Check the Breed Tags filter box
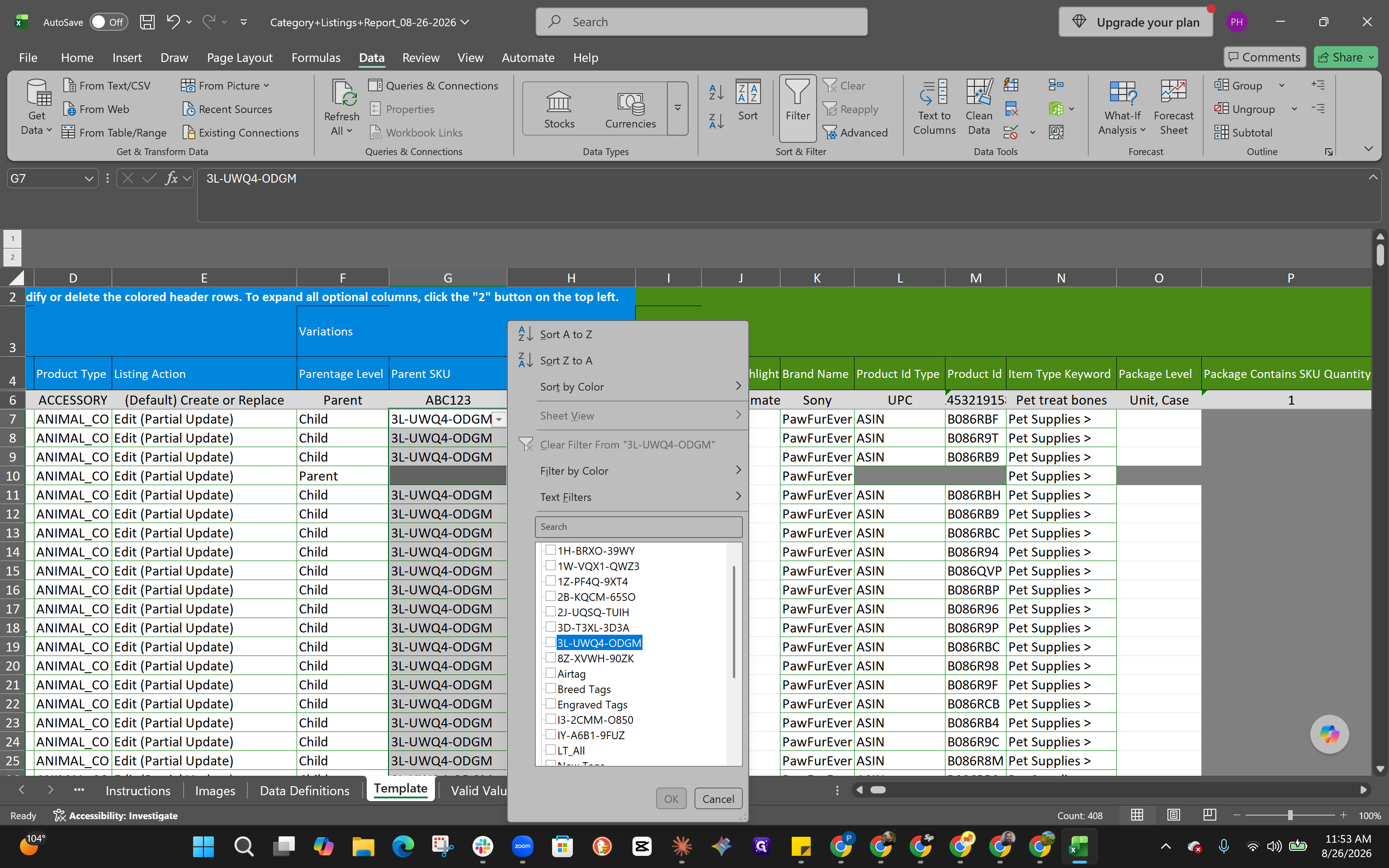 550,689
